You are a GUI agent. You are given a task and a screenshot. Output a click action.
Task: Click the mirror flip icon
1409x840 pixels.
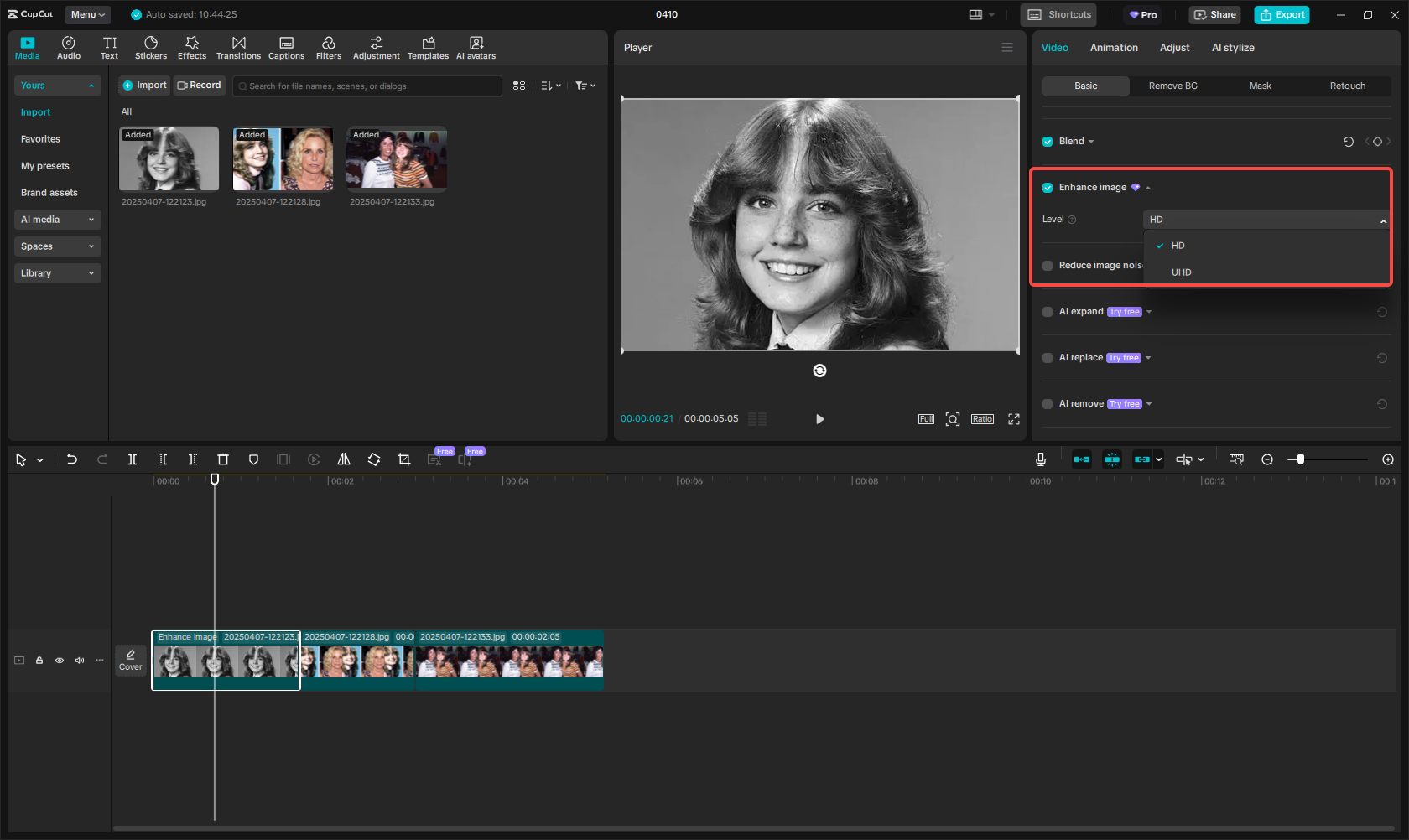[344, 459]
